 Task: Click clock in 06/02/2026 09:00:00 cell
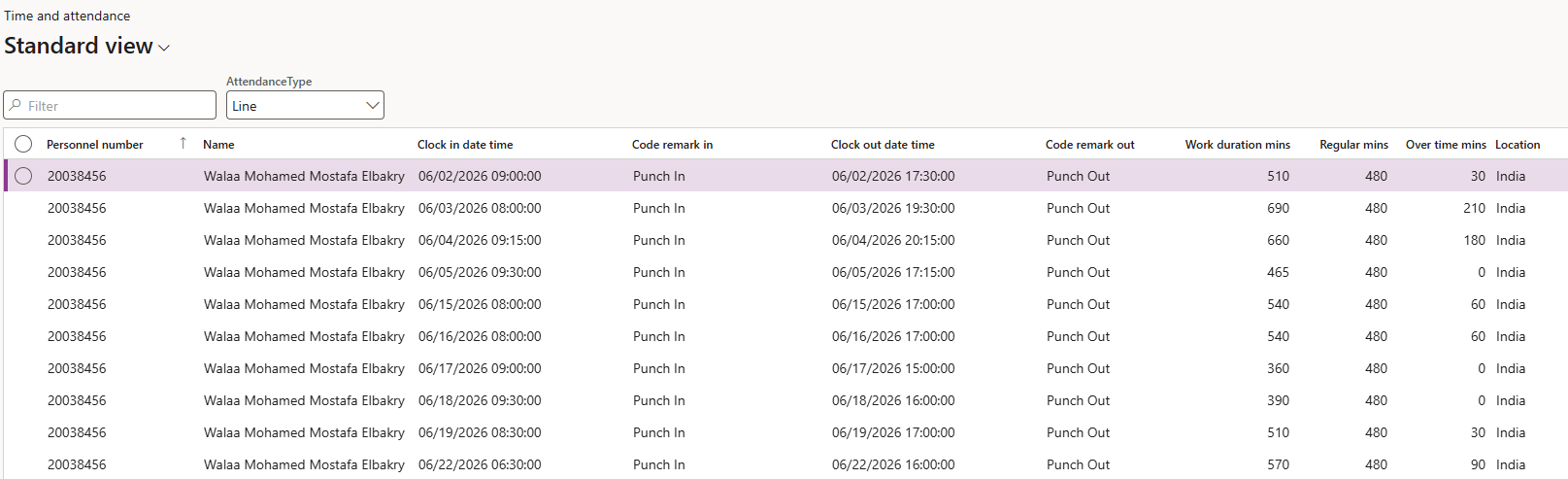pyautogui.click(x=480, y=176)
